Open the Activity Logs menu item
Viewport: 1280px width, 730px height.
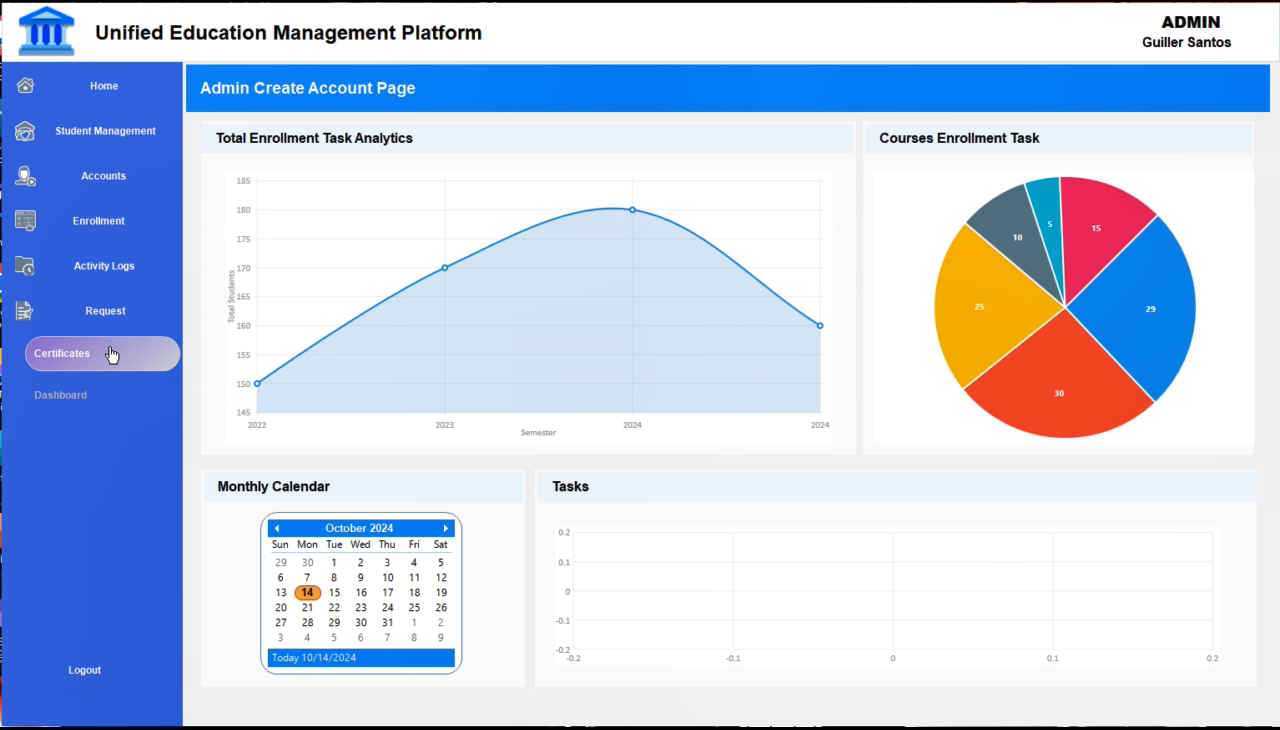[x=104, y=266]
